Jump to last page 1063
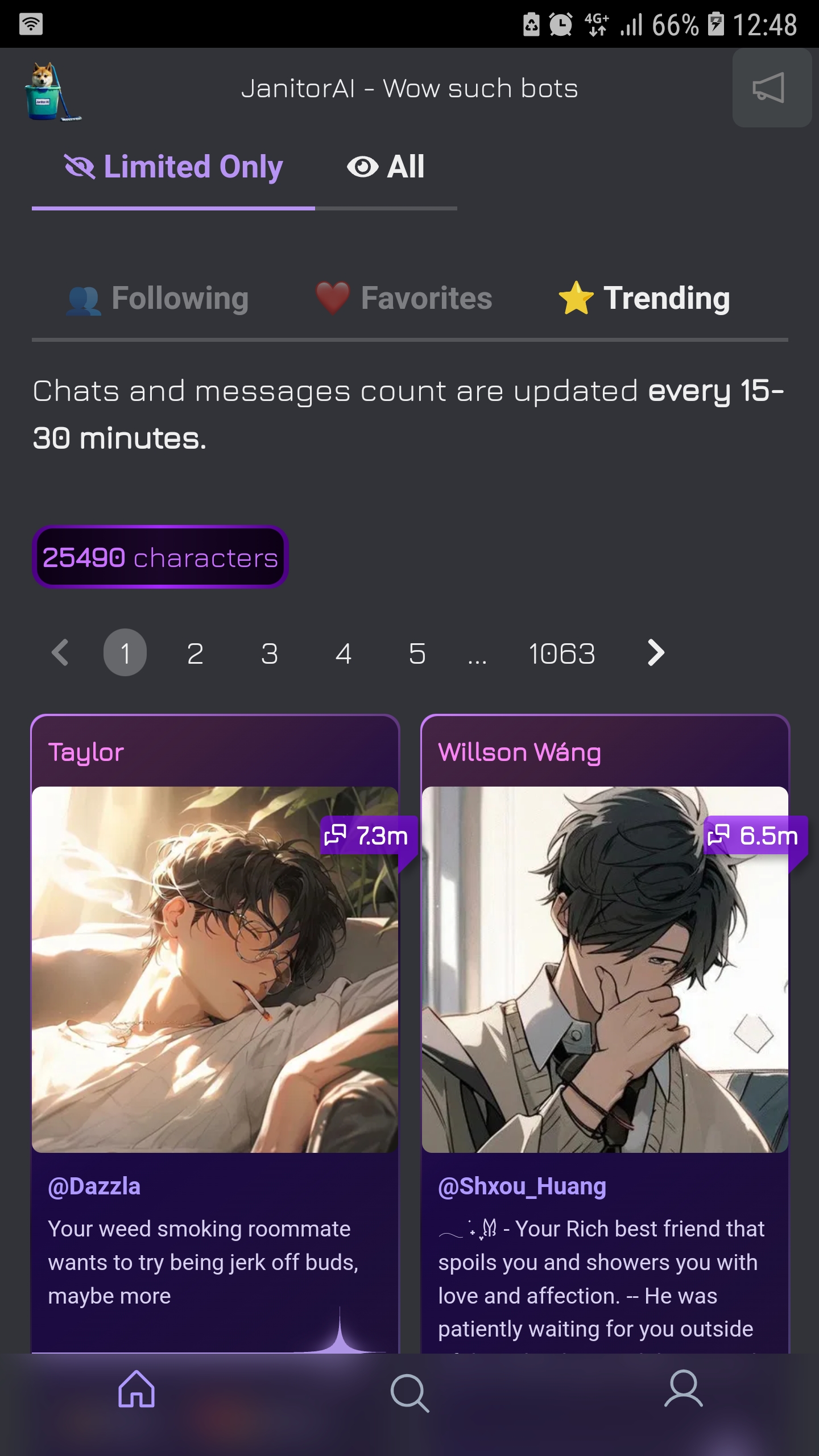Image resolution: width=819 pixels, height=1456 pixels. [x=562, y=653]
